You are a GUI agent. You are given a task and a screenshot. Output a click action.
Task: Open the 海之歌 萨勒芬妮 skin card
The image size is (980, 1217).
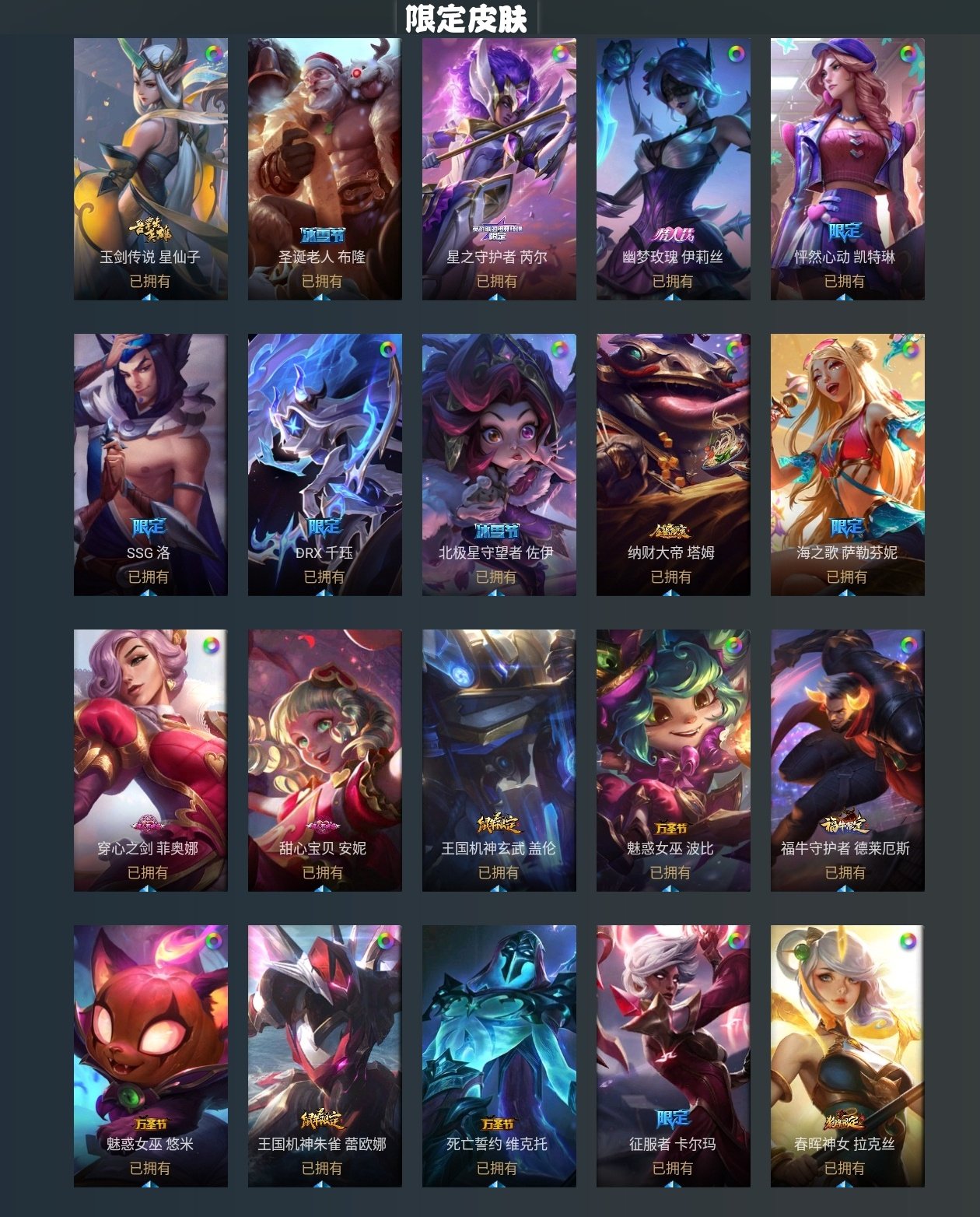pyautogui.click(x=848, y=465)
